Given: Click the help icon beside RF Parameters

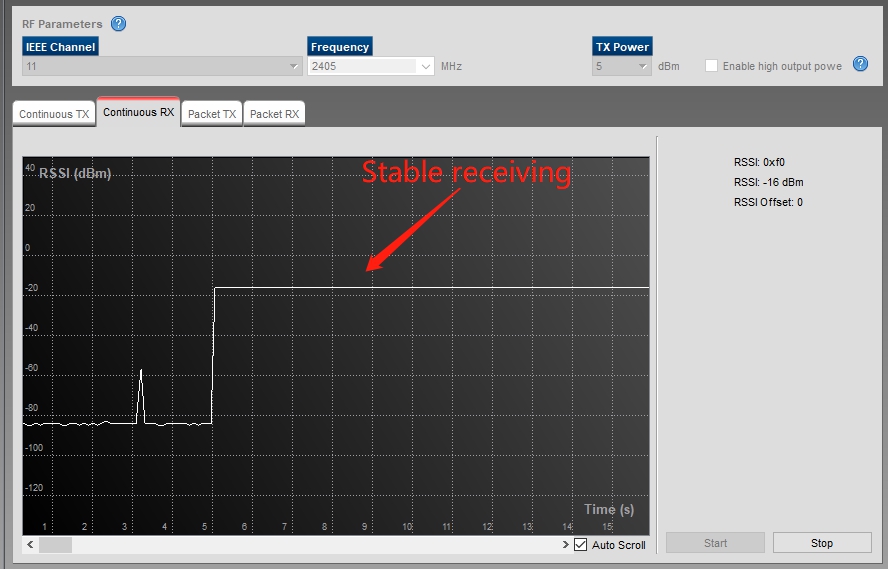Looking at the screenshot, I should pyautogui.click(x=119, y=24).
